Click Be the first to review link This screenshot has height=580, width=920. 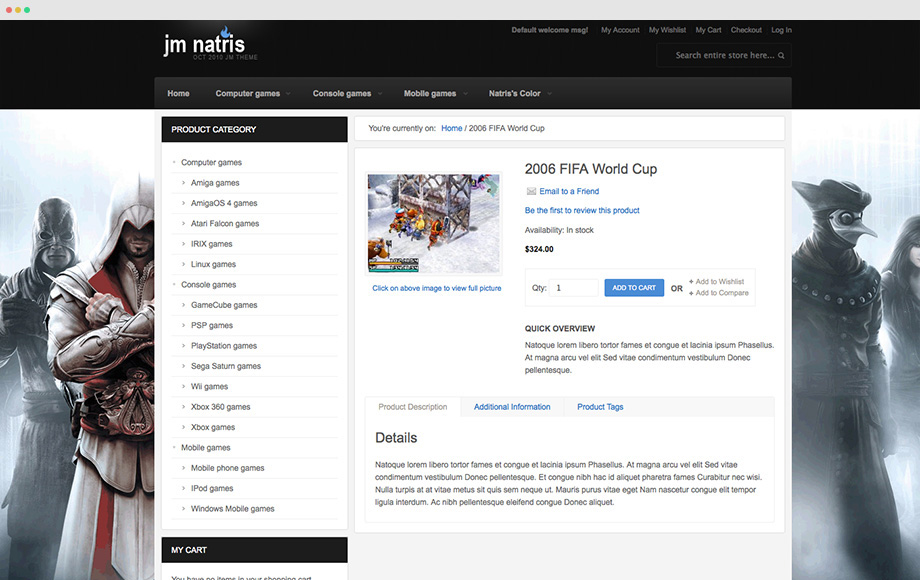(x=582, y=210)
